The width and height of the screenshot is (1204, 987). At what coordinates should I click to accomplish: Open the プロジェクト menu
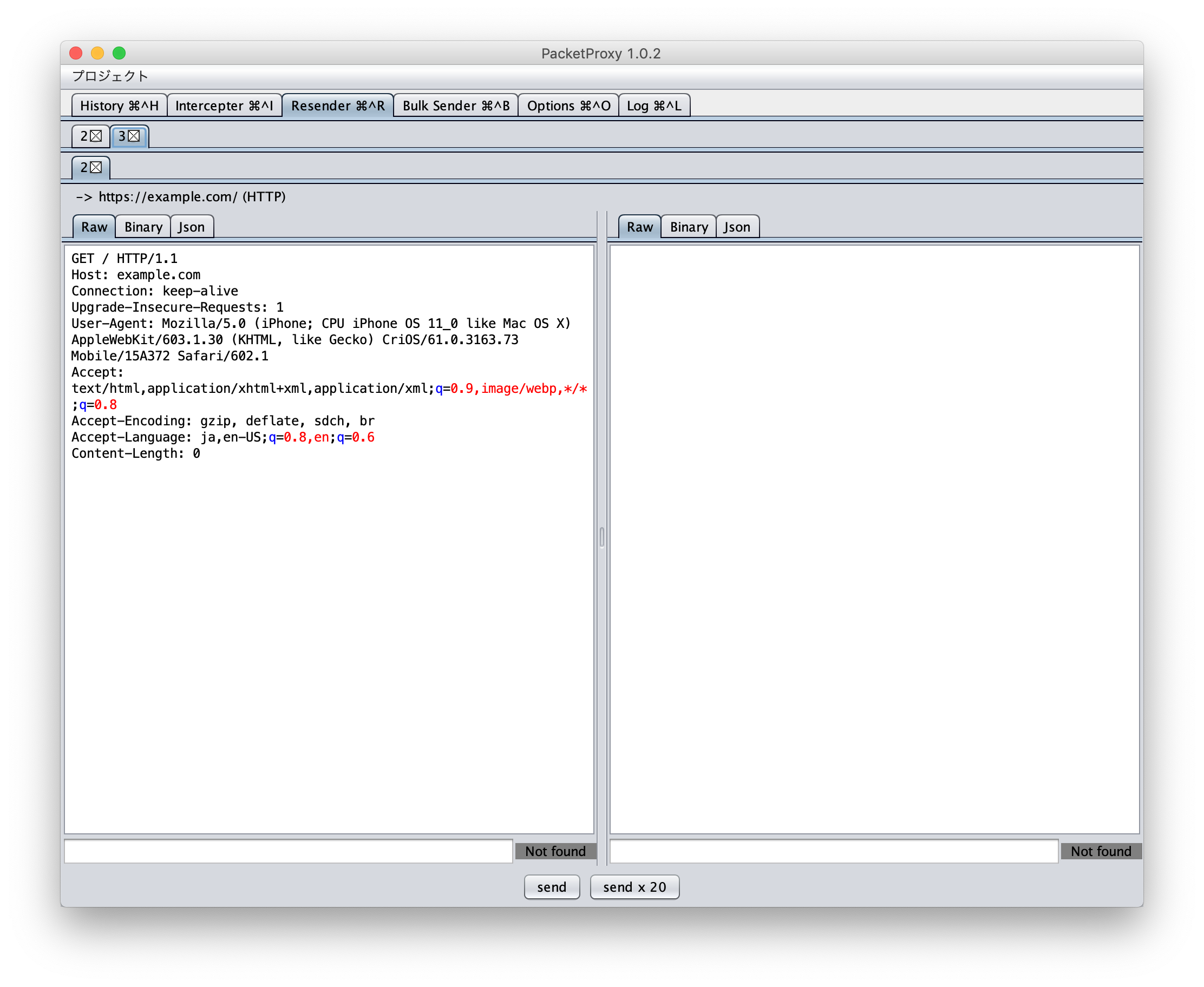pyautogui.click(x=110, y=76)
